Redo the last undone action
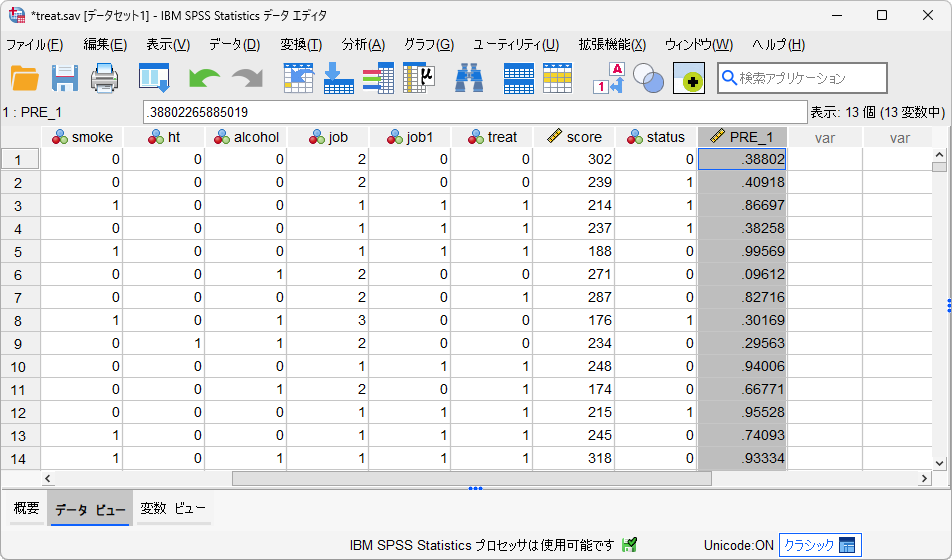Viewport: 952px width, 560px height. [x=248, y=78]
